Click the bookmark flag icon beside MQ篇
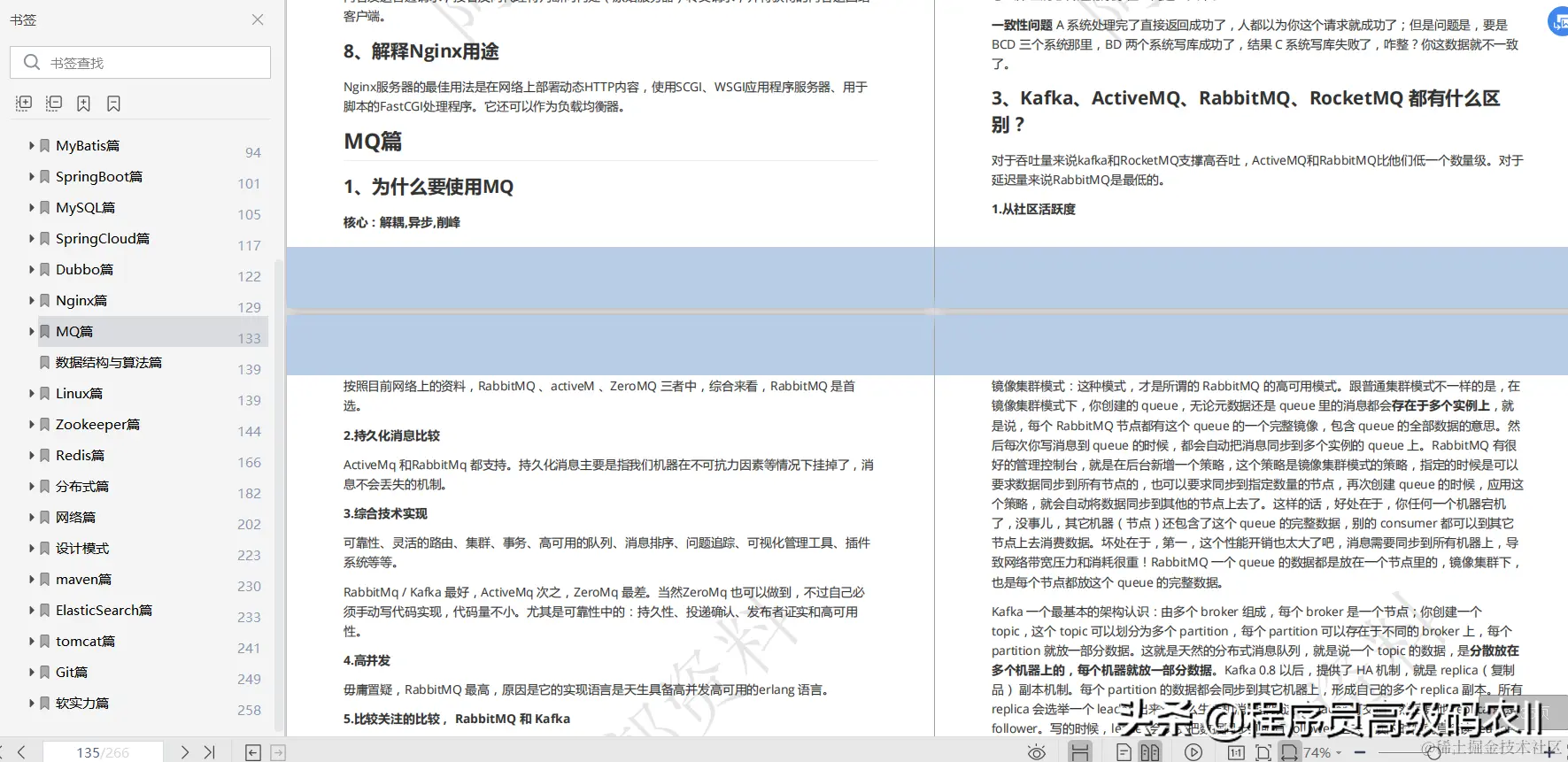The image size is (1568, 762). tap(45, 331)
